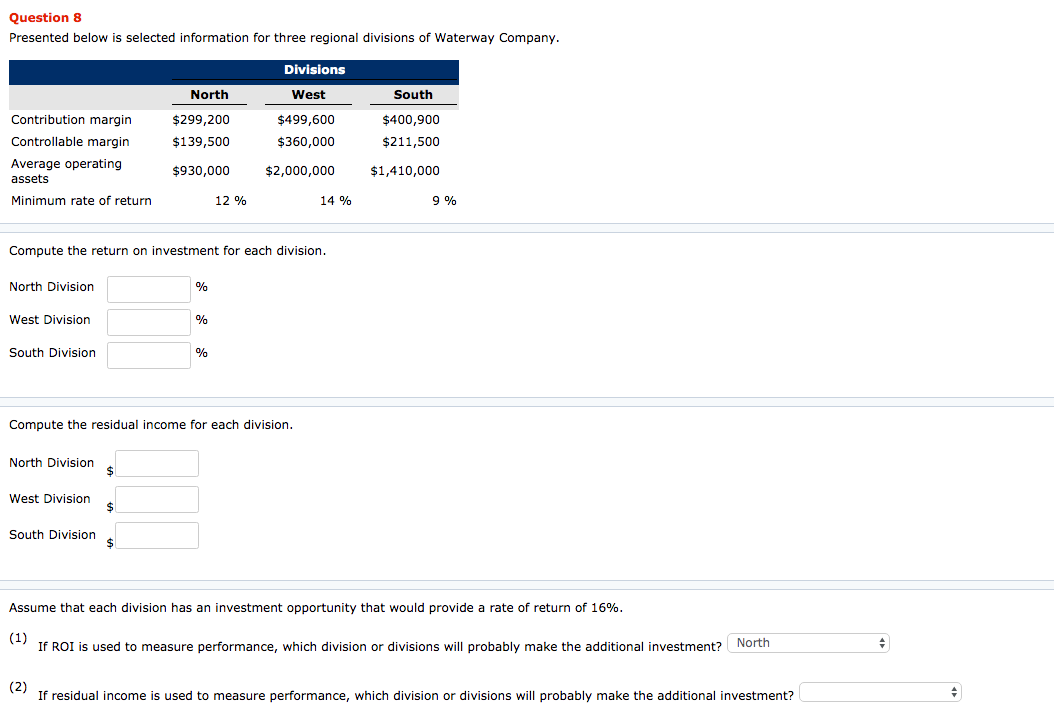The width and height of the screenshot is (1054, 706).
Task: Open the ROI question dropdown showing North
Action: [x=808, y=643]
